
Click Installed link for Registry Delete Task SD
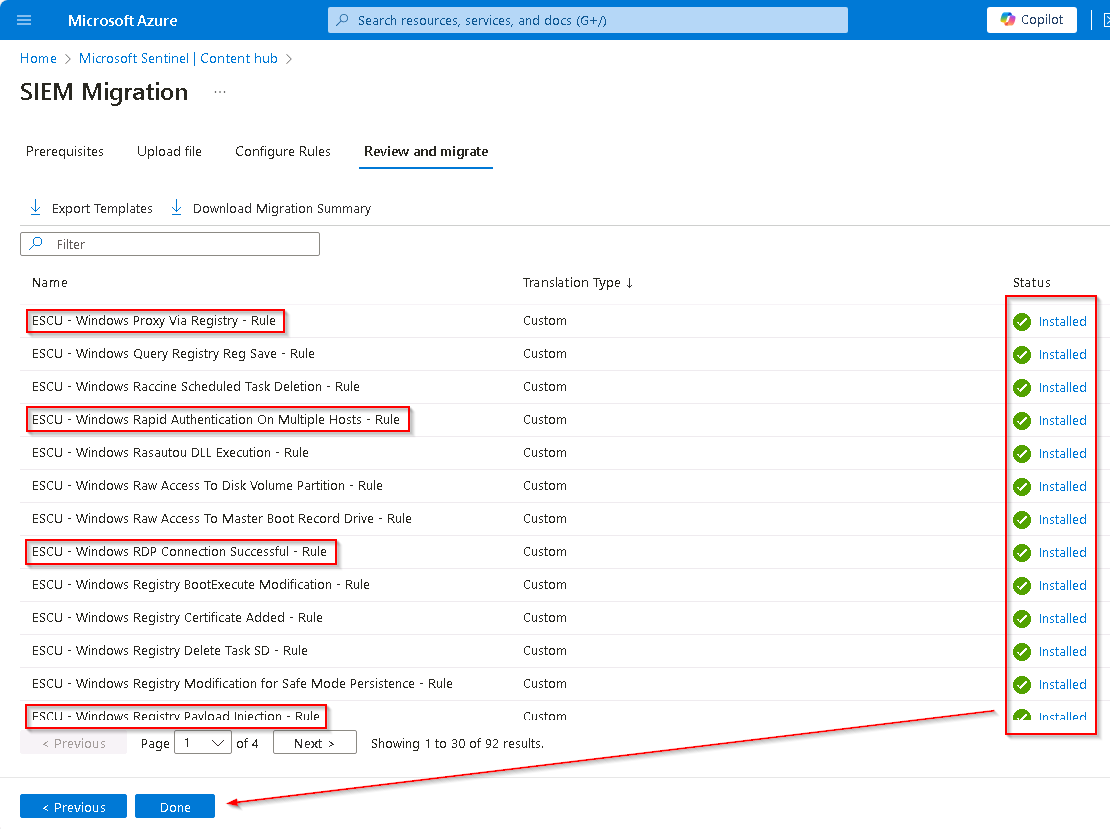click(1062, 652)
